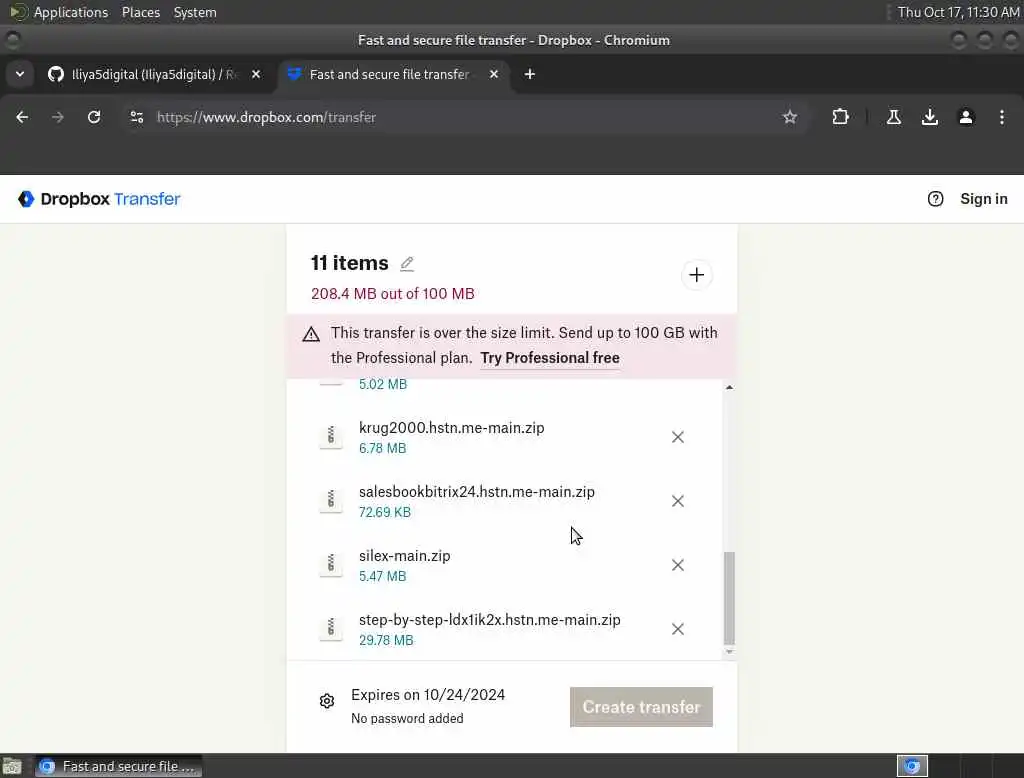Click the file list scroll up arrow

coord(729,387)
